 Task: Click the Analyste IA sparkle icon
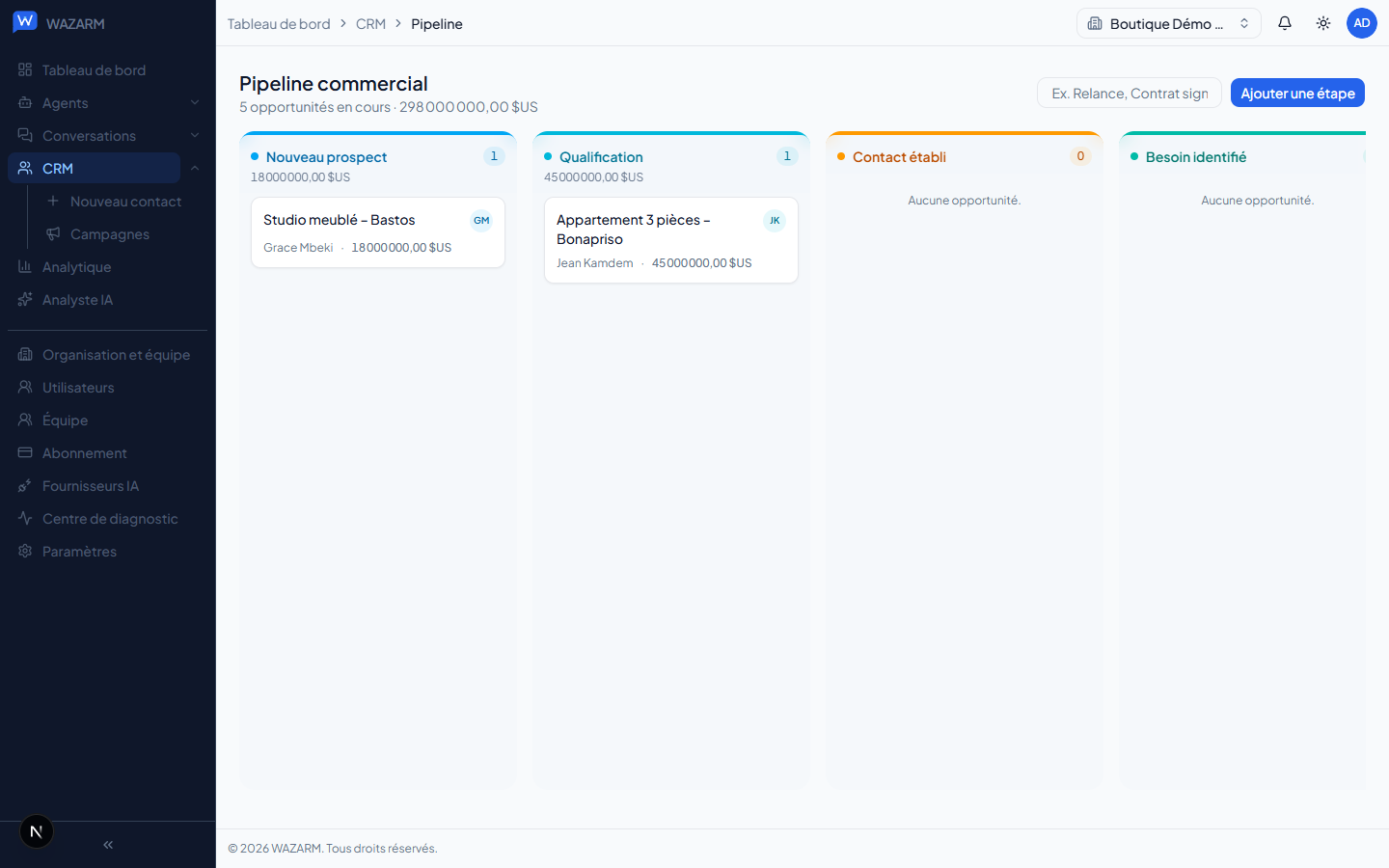coord(25,299)
